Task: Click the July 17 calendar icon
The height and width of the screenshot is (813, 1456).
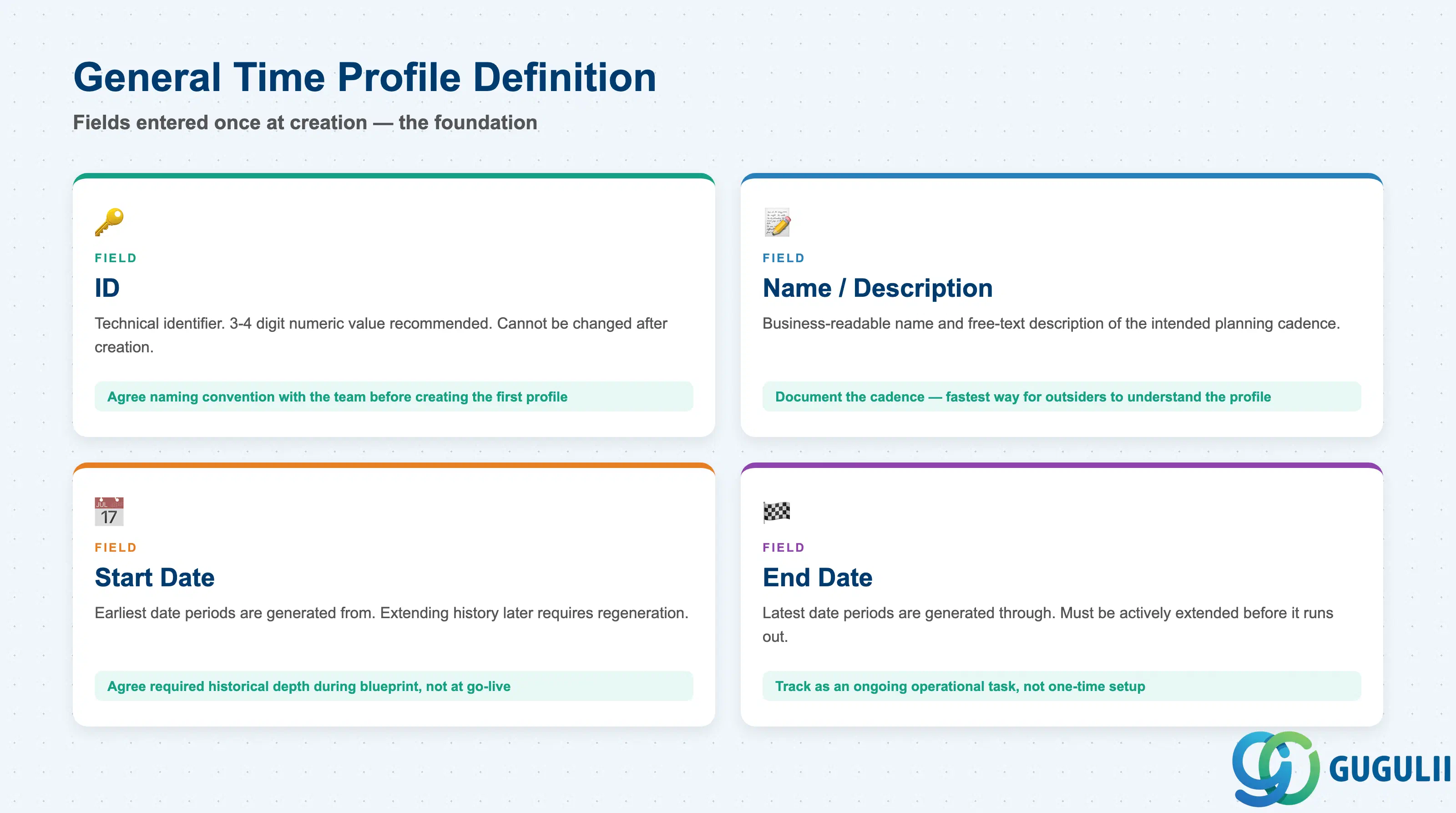Action: point(109,511)
